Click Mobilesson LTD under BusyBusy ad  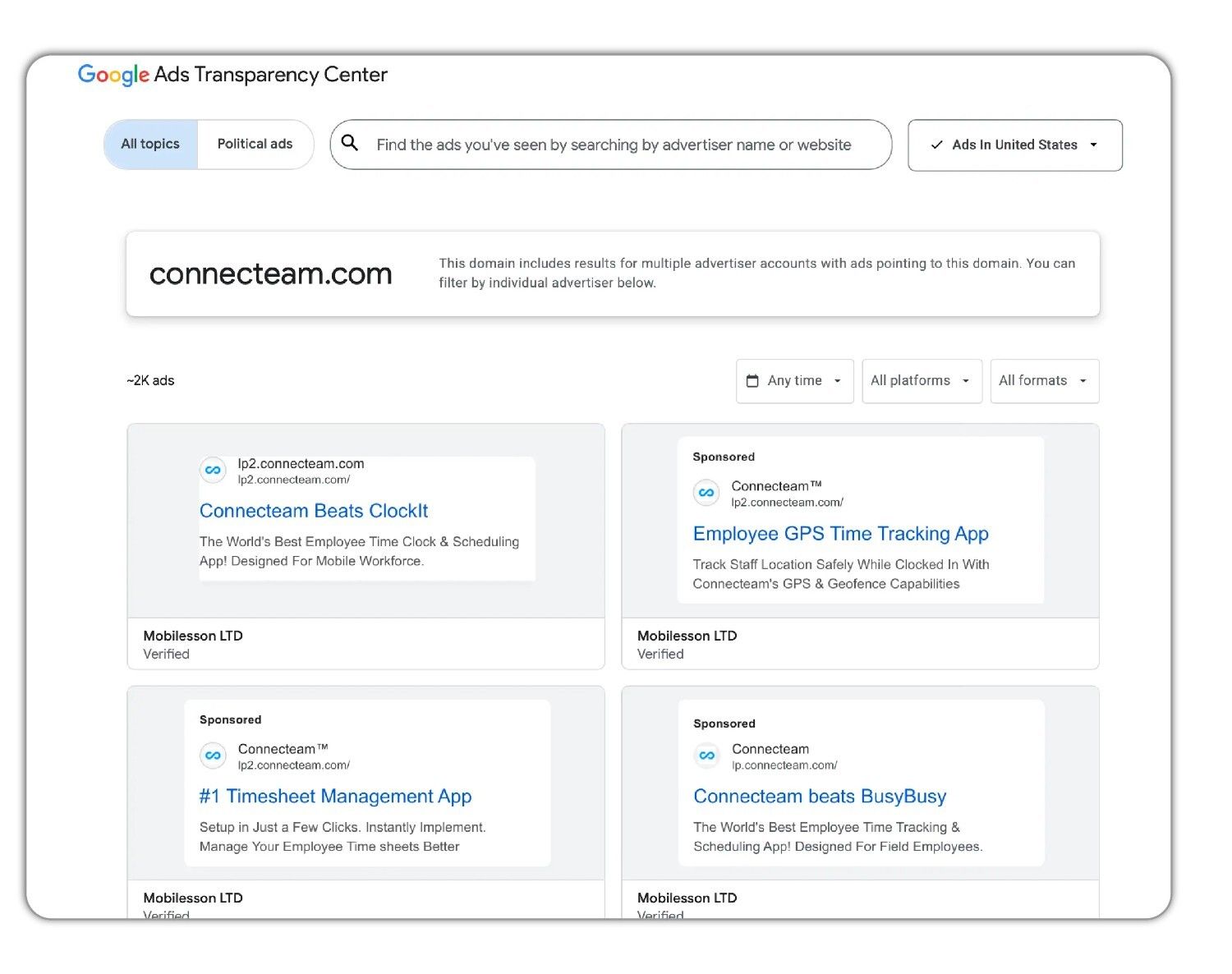[x=687, y=898]
